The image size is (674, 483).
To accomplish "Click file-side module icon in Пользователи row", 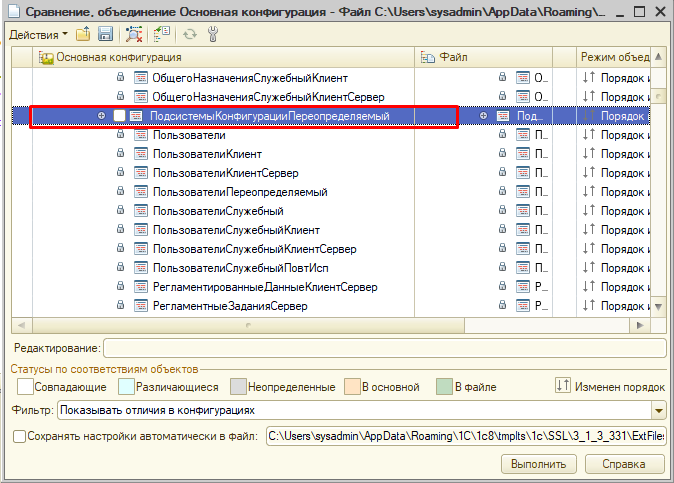I will pyautogui.click(x=523, y=135).
